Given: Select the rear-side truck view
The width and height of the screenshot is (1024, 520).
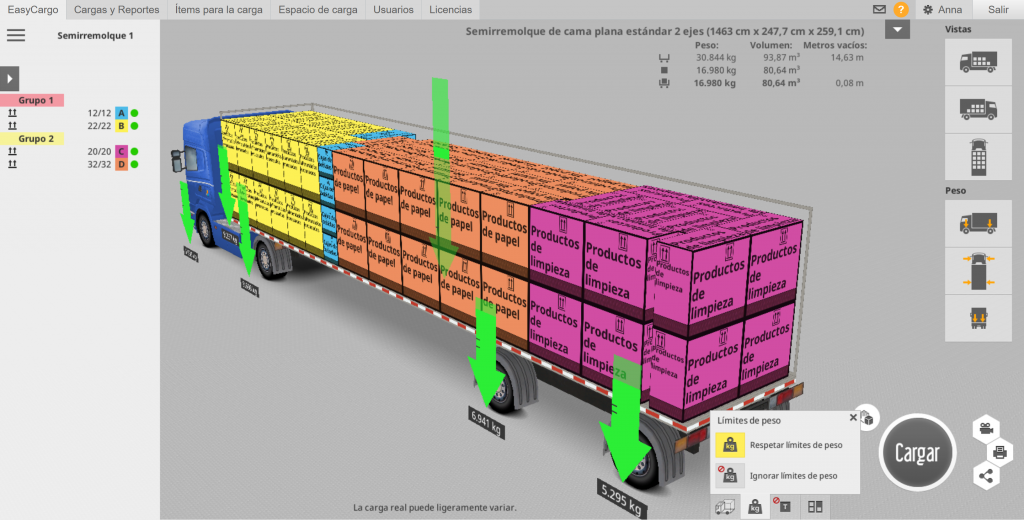Looking at the screenshot, I should [x=978, y=109].
